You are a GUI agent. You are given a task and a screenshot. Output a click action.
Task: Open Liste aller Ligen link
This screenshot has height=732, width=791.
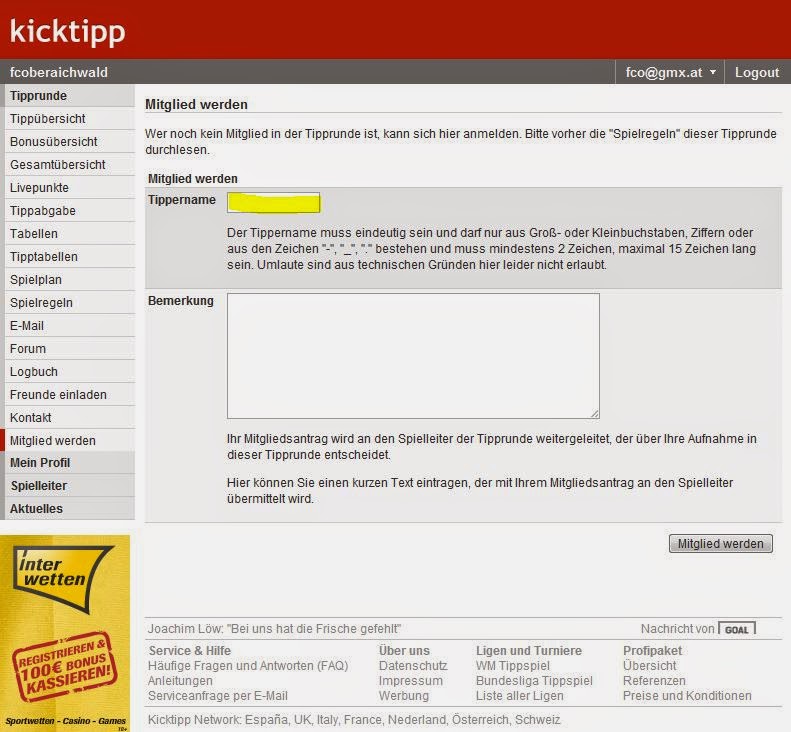click(520, 696)
